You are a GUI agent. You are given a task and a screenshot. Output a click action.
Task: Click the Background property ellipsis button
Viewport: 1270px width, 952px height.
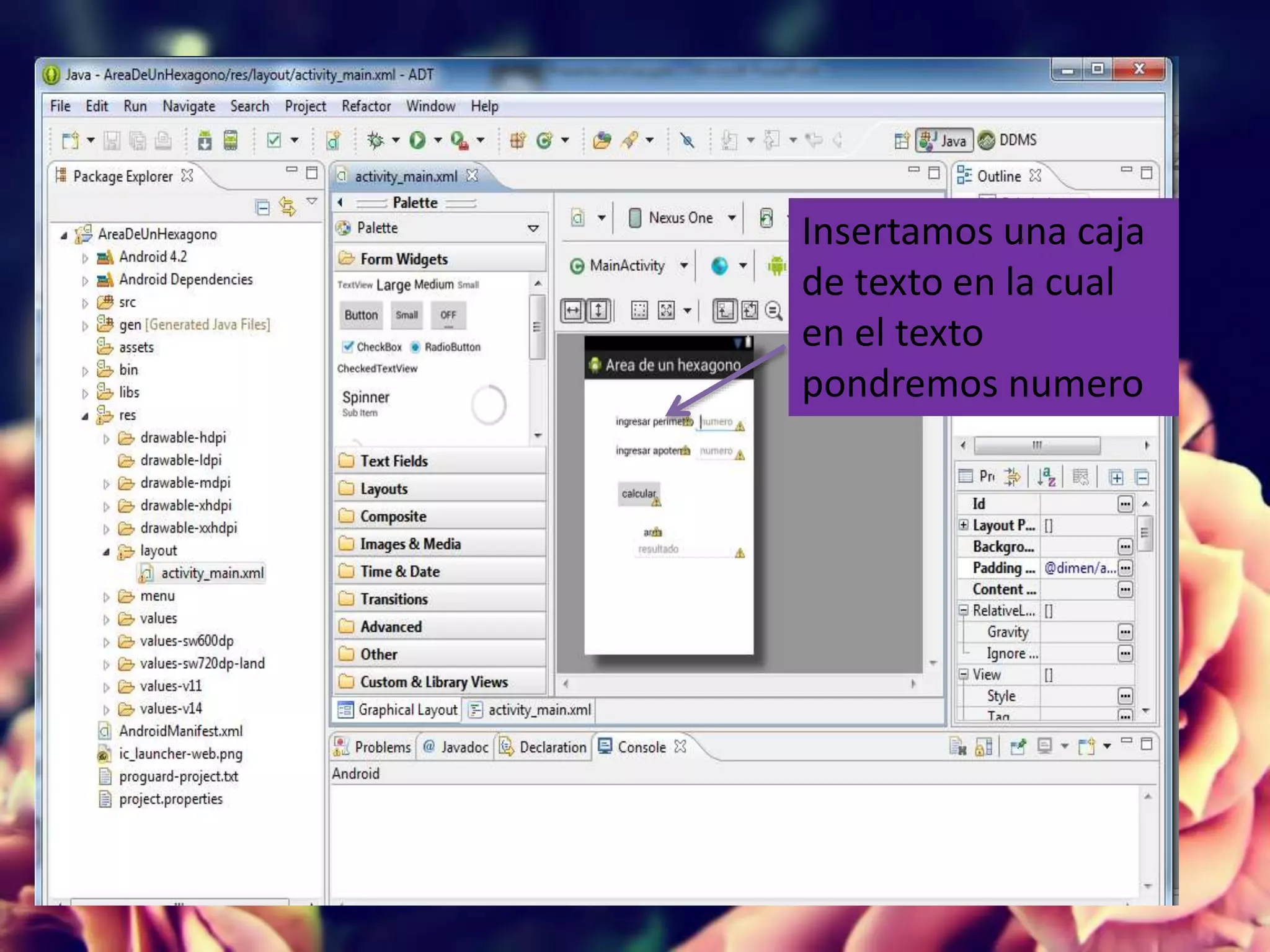click(1125, 547)
